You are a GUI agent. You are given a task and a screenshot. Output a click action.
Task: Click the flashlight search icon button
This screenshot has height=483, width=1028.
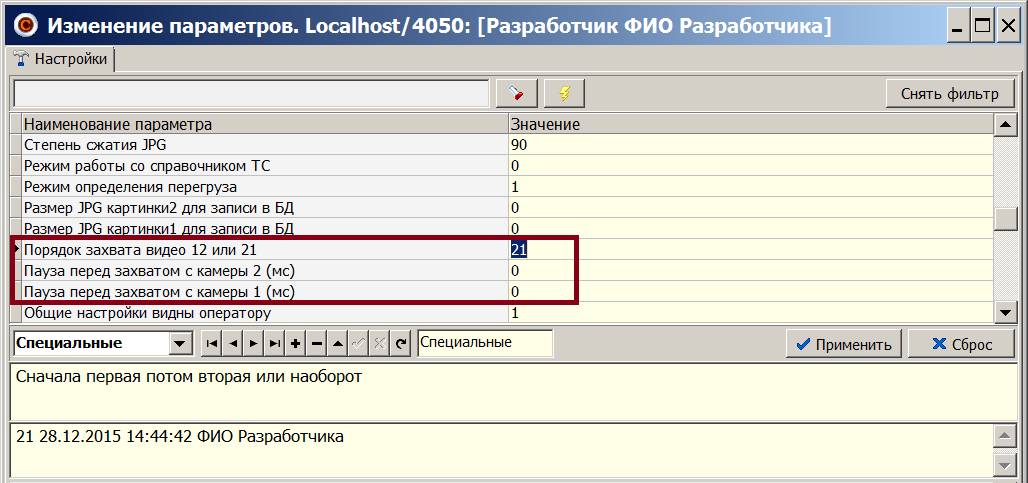tap(517, 94)
